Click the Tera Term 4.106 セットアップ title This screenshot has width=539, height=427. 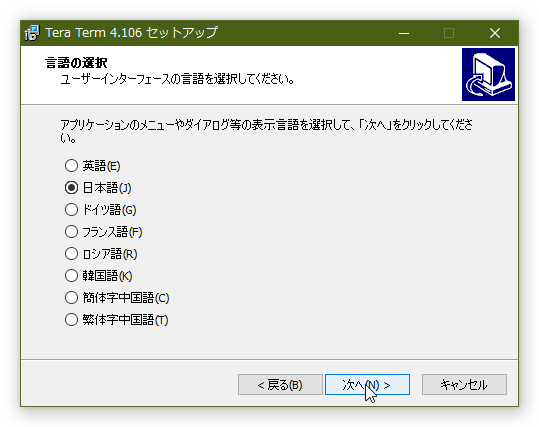point(131,33)
